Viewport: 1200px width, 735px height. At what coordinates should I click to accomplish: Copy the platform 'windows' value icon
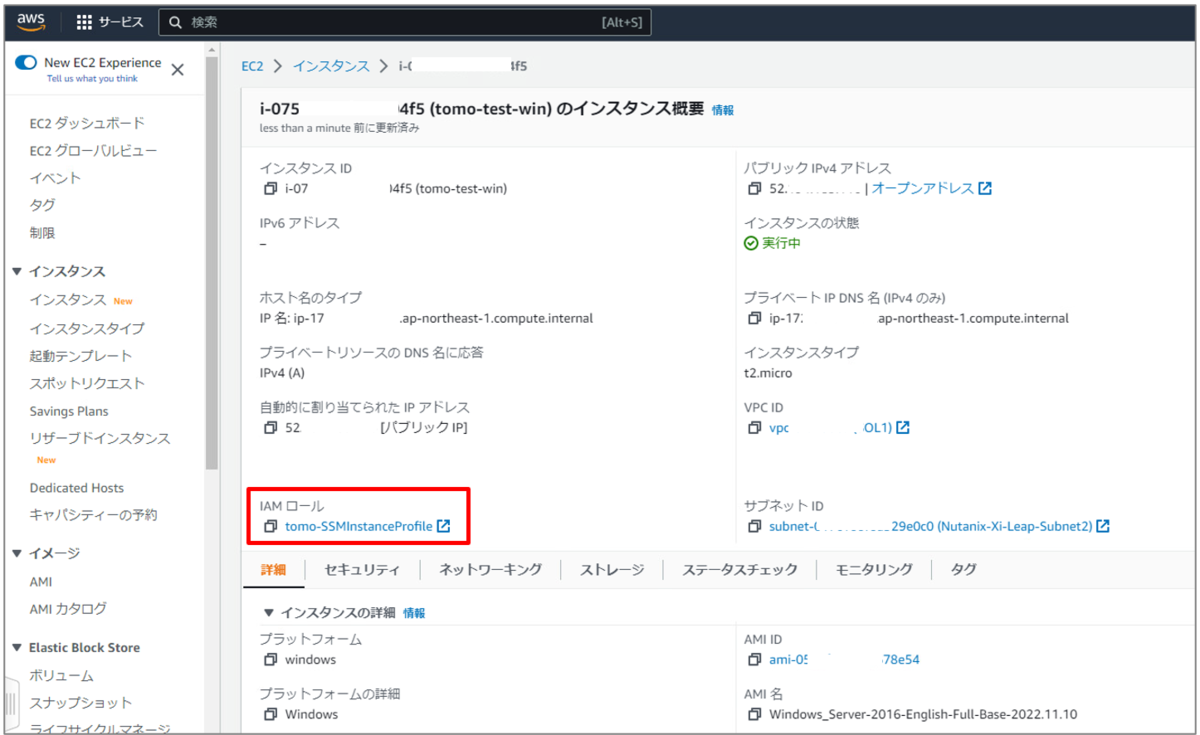pyautogui.click(x=270, y=660)
